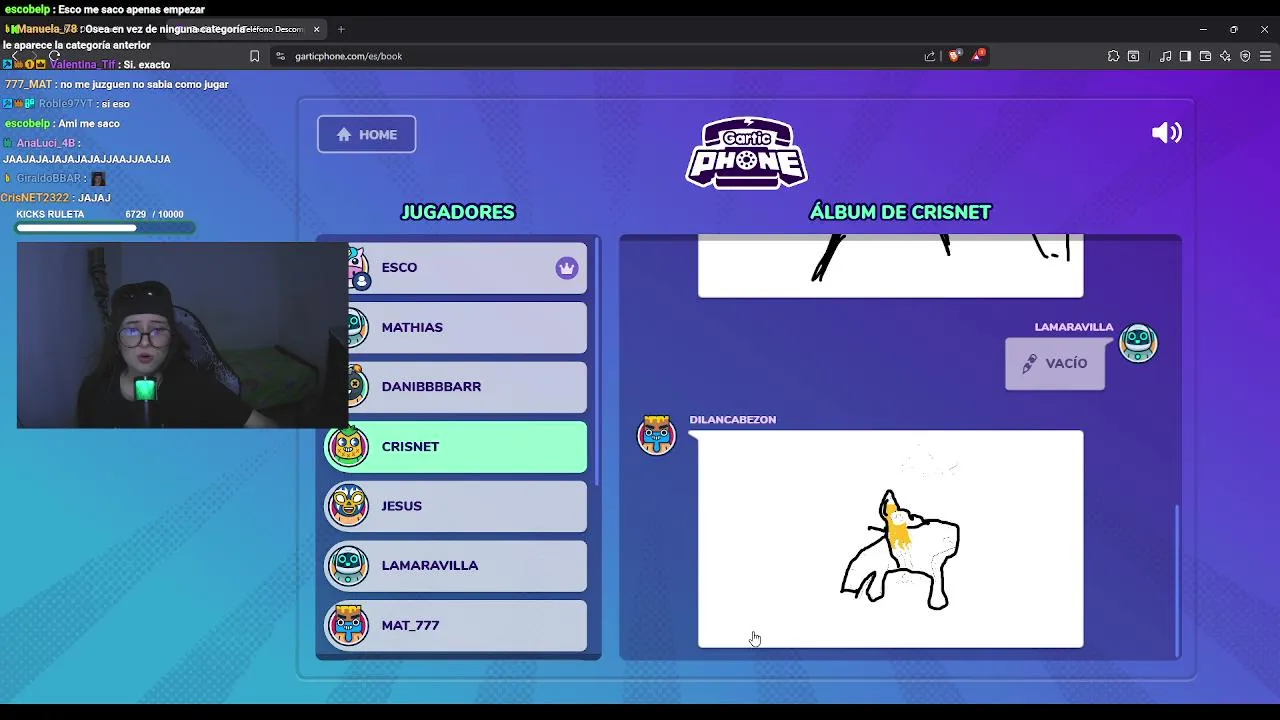Open the Brave Shields lion icon

click(954, 56)
